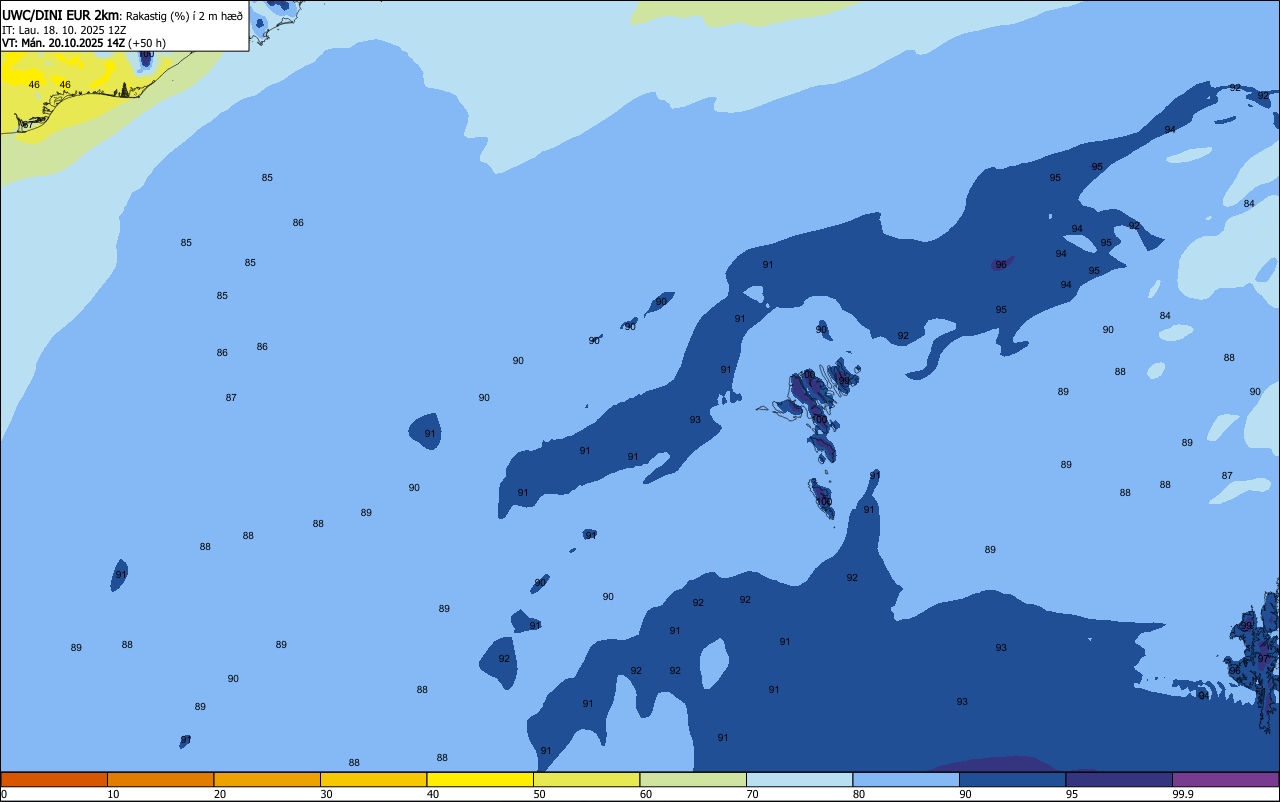Click the 70–80 pale blue legend swatch

pyautogui.click(x=799, y=779)
